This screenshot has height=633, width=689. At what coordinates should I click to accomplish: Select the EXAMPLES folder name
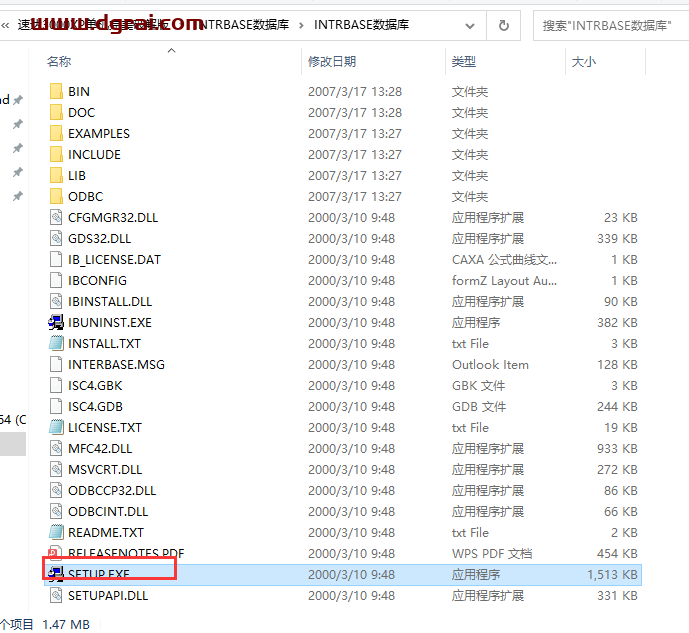[x=99, y=134]
